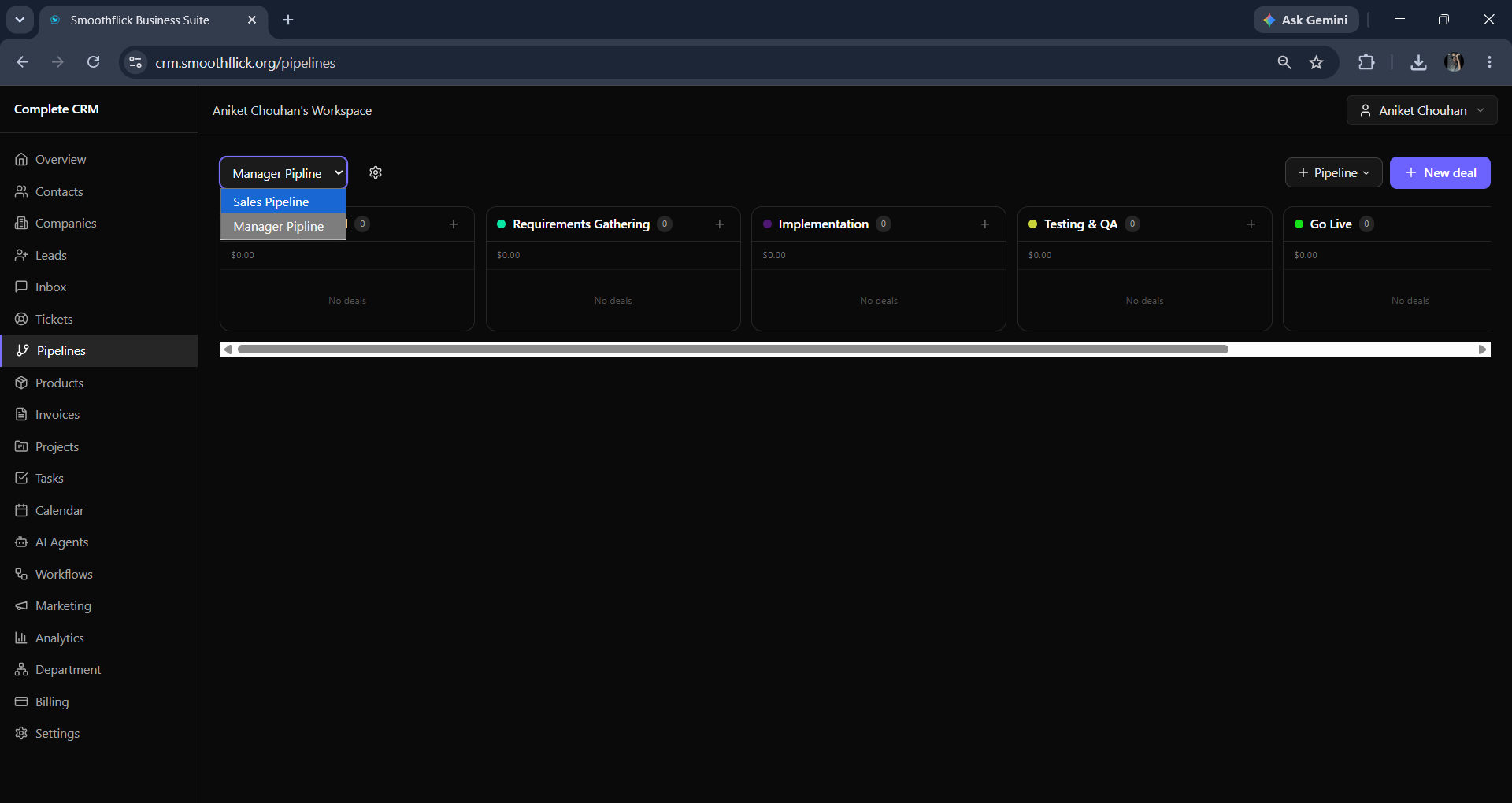
Task: Click the scrollbar left arrow
Action: click(228, 349)
